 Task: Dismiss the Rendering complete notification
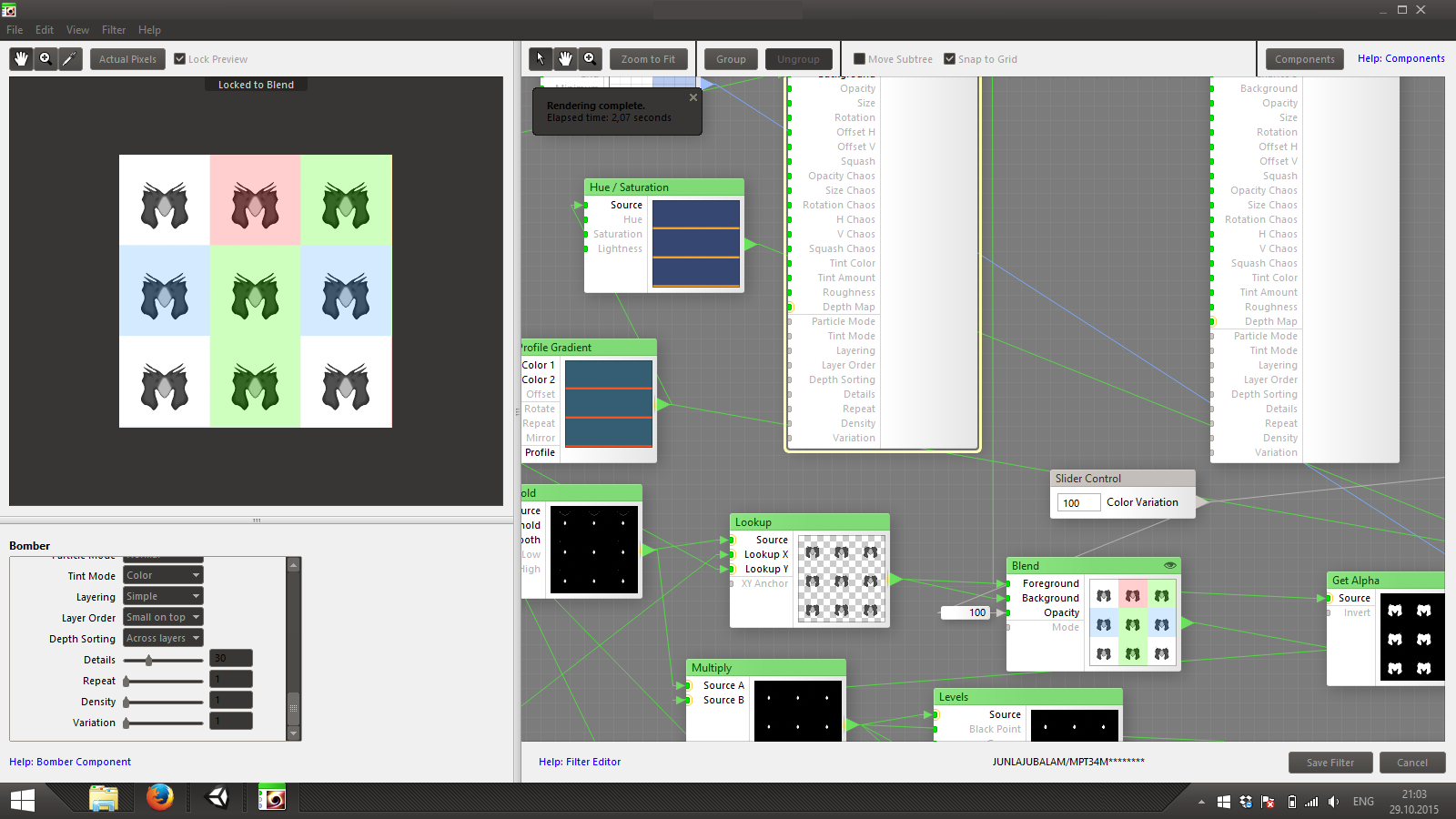click(693, 97)
